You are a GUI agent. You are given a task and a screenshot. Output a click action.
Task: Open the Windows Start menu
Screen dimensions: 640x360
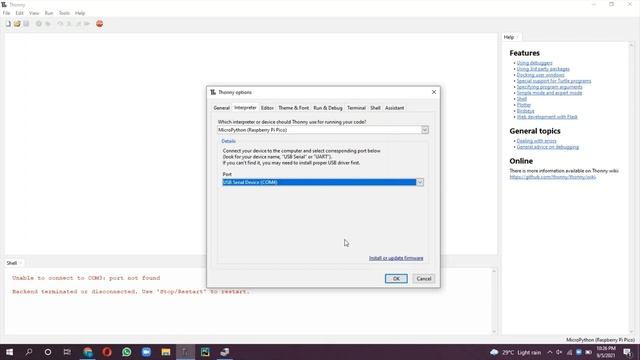point(9,352)
